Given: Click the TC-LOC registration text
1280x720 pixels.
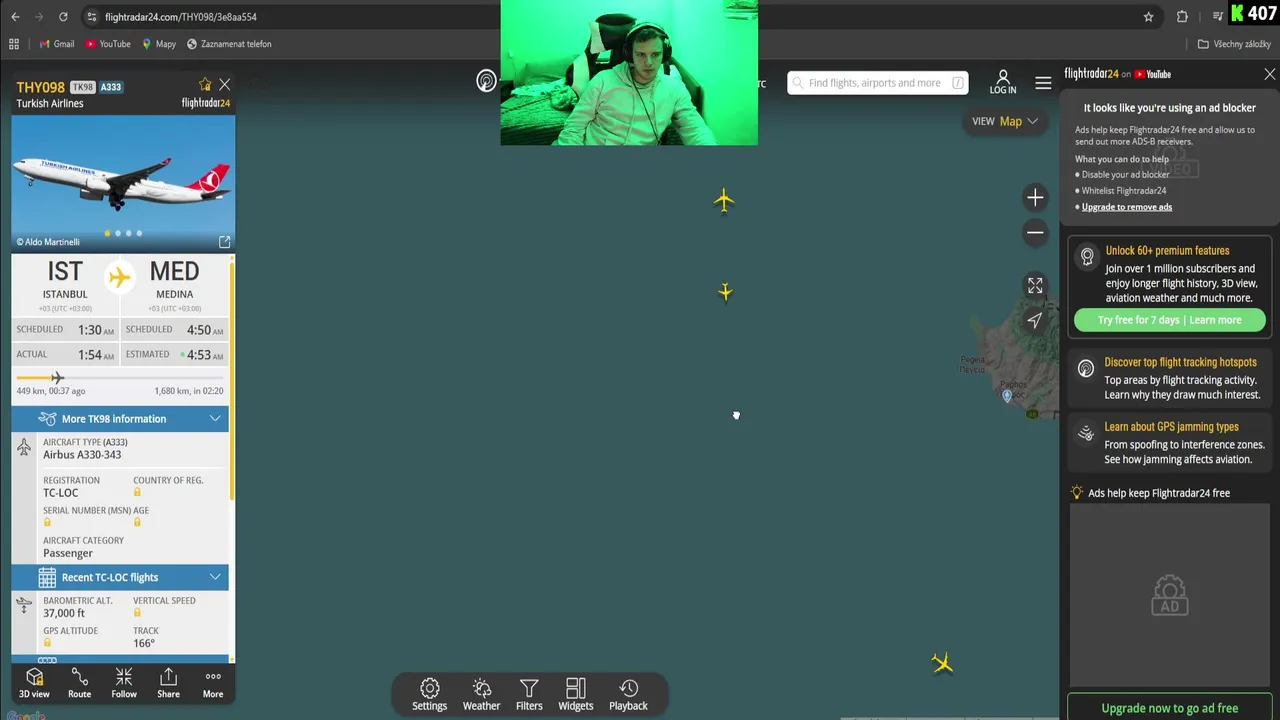Looking at the screenshot, I should coord(60,493).
